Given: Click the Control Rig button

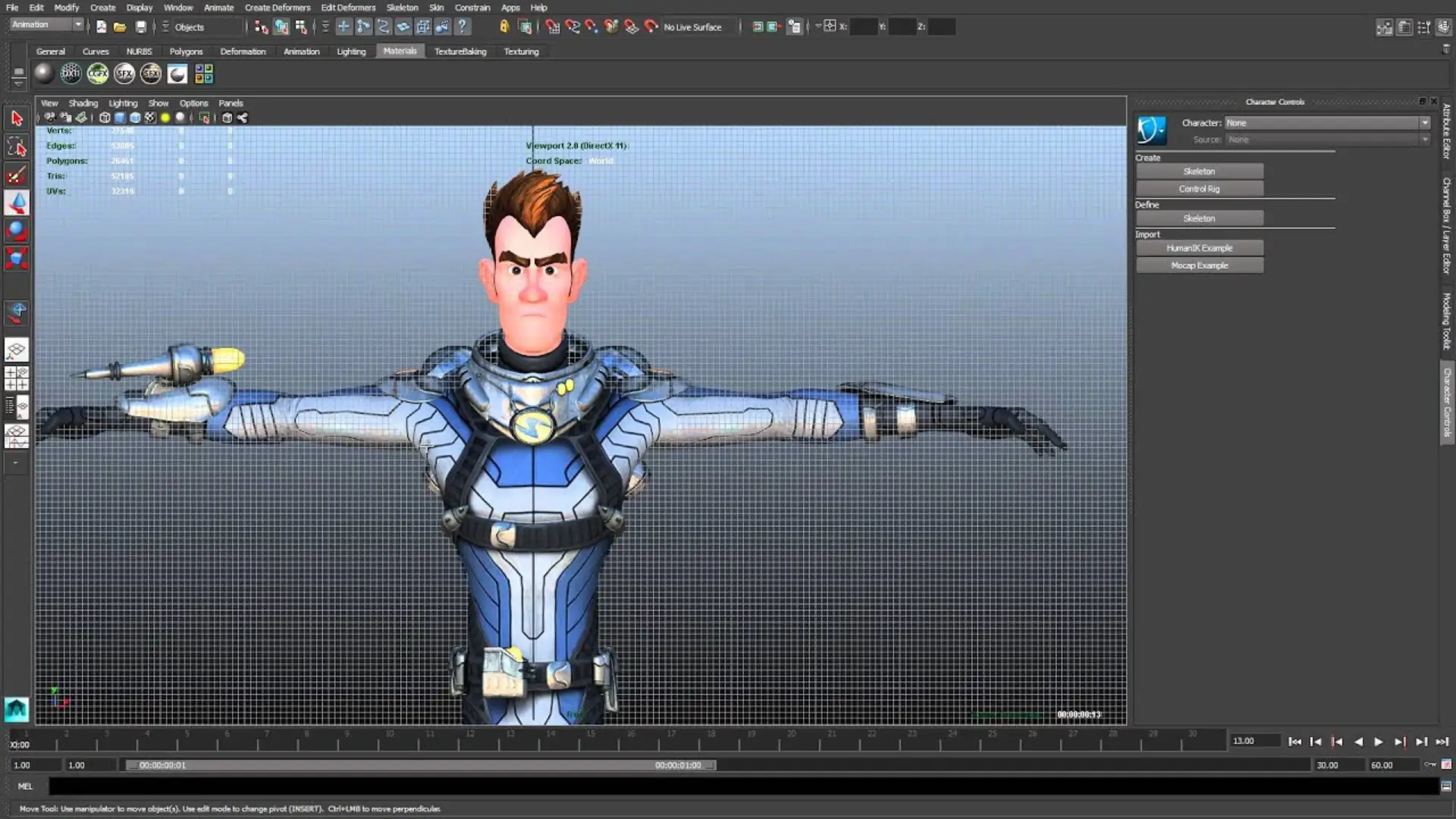Looking at the screenshot, I should coord(1199,188).
